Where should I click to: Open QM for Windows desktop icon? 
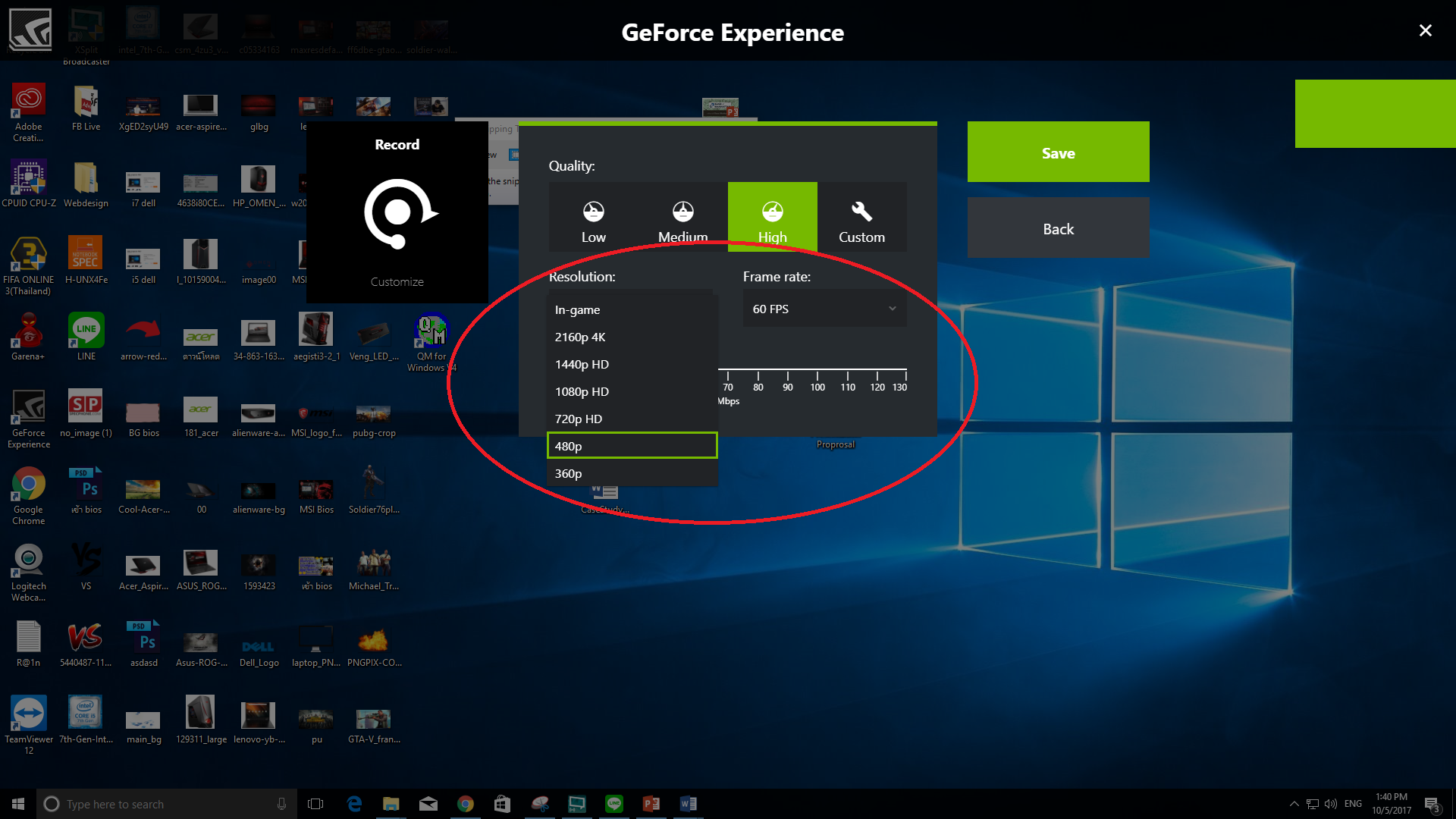click(x=431, y=343)
